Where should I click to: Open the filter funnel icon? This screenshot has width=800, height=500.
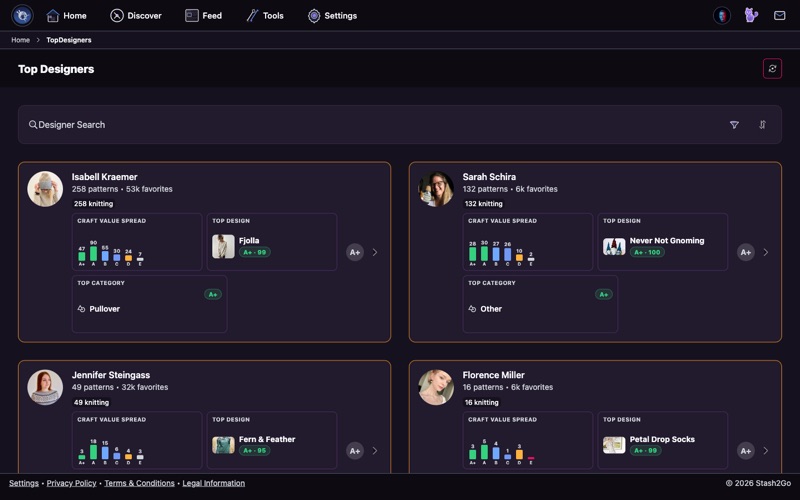click(x=734, y=124)
